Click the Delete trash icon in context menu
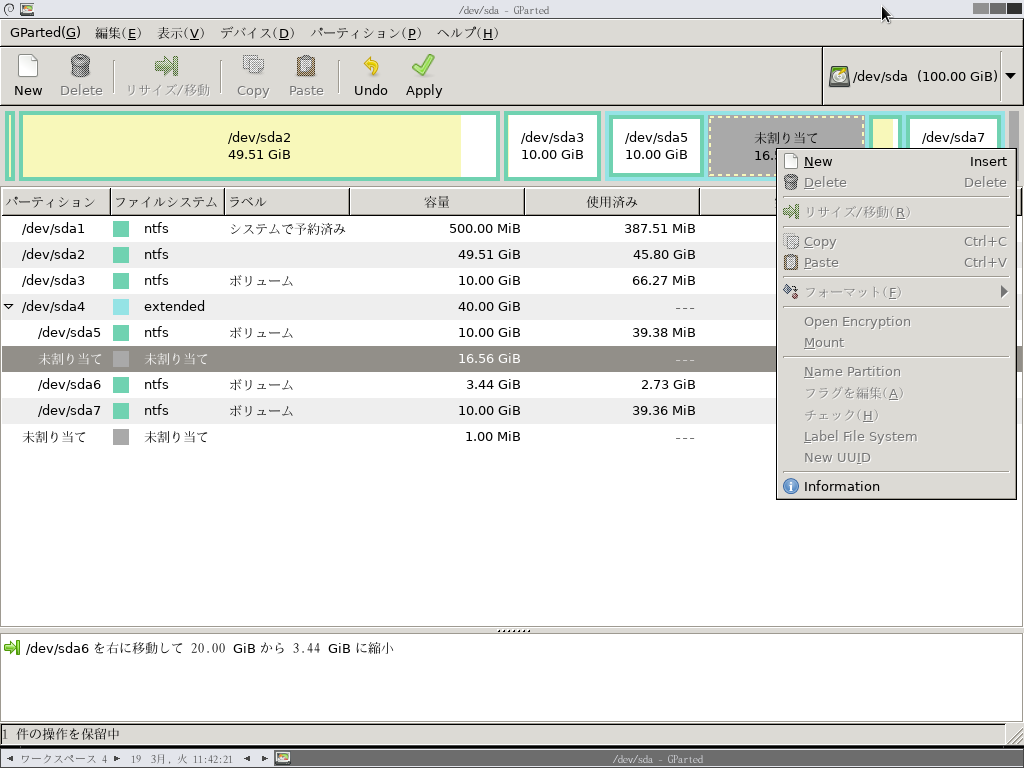Viewport: 1024px width, 768px height. [791, 182]
